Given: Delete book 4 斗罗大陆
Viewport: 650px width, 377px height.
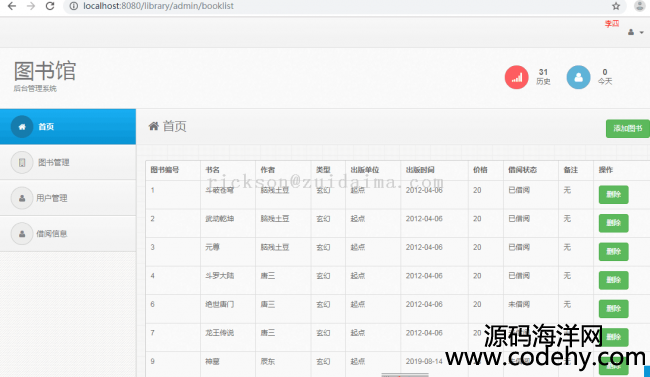Looking at the screenshot, I should pos(614,280).
